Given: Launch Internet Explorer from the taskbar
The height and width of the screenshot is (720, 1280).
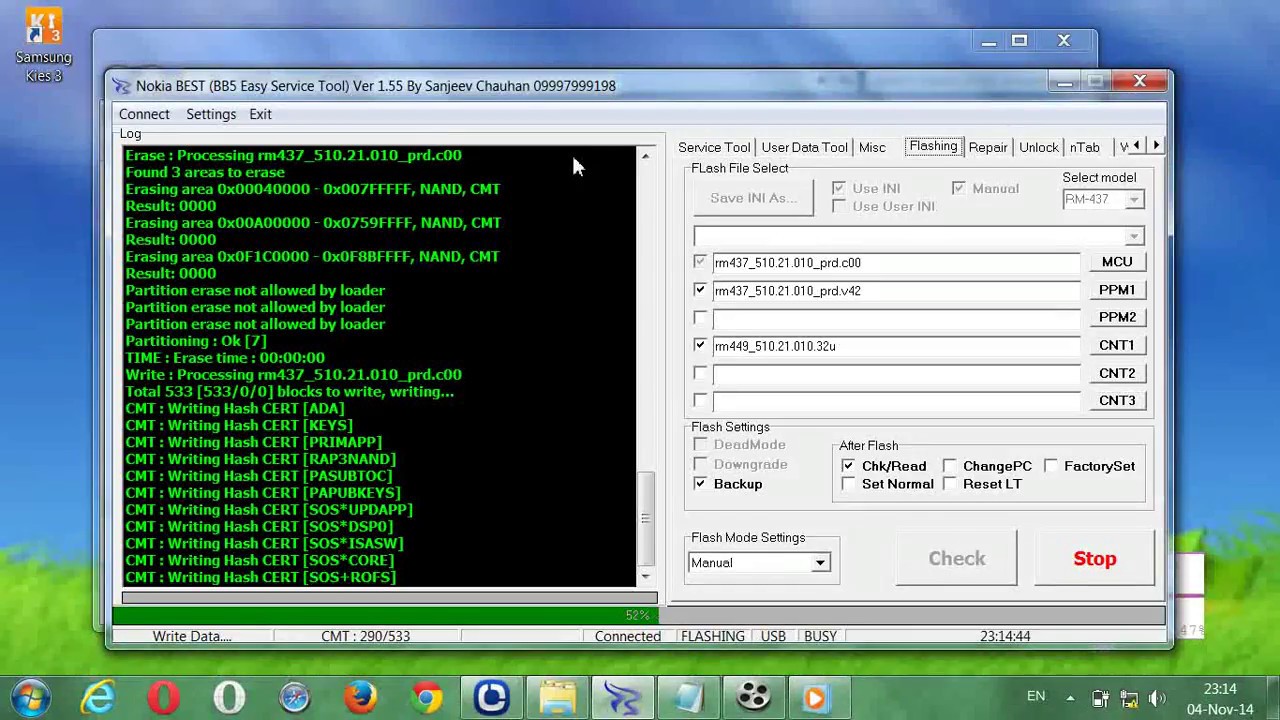Looking at the screenshot, I should click(x=98, y=697).
